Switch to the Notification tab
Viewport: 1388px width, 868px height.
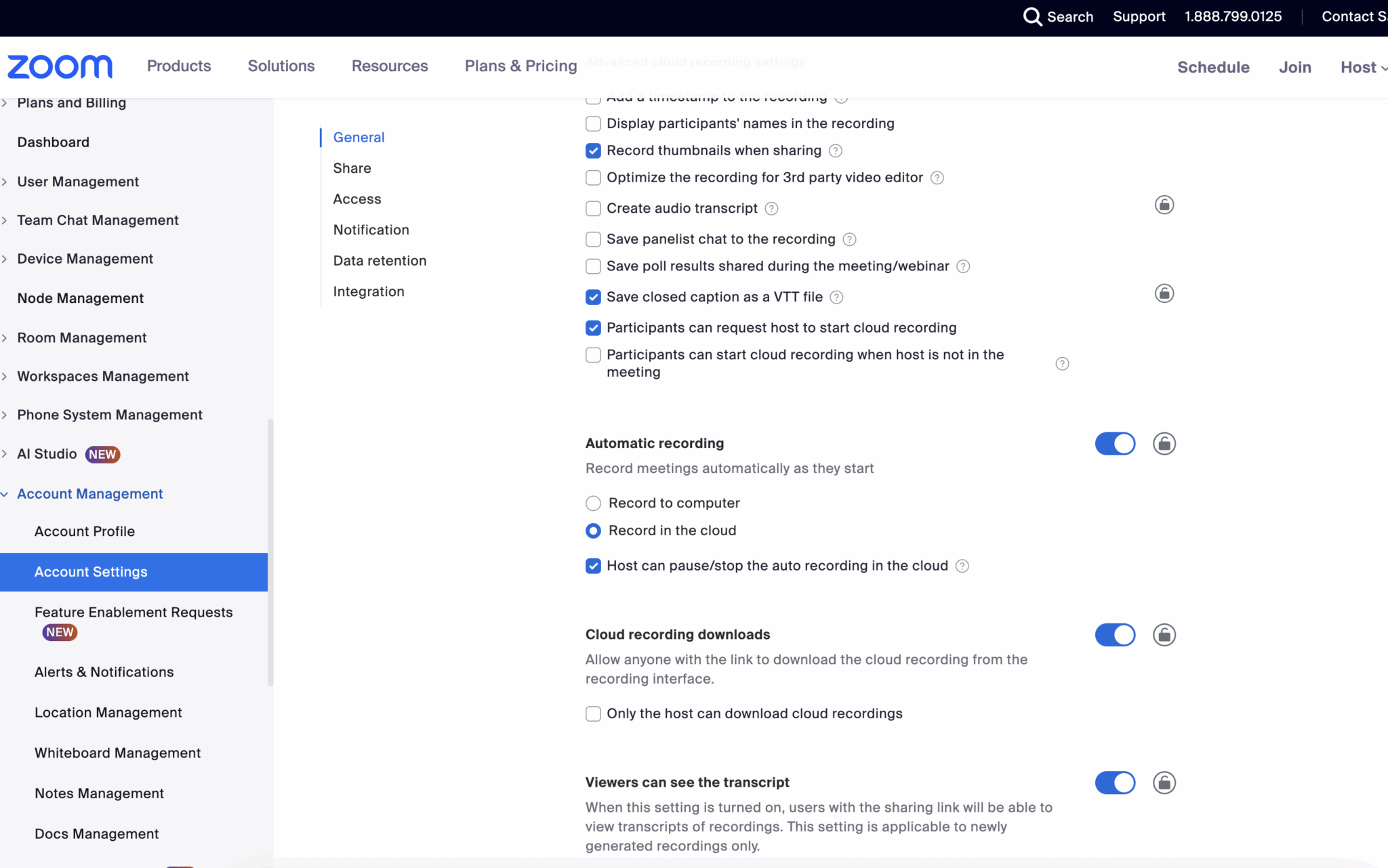point(371,230)
